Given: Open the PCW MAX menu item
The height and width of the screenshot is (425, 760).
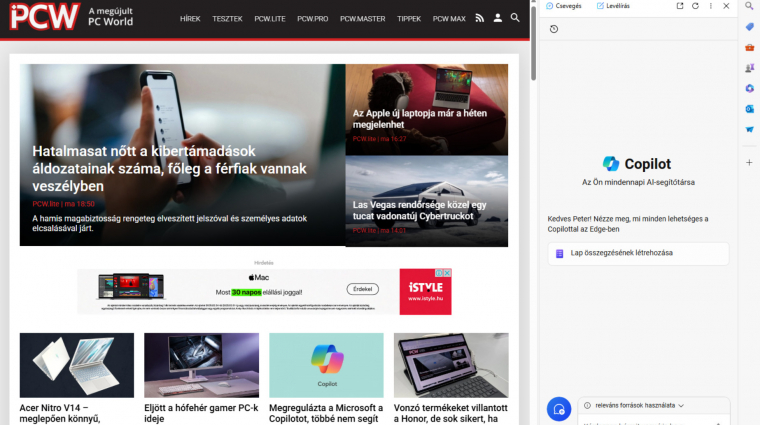Looking at the screenshot, I should point(449,19).
